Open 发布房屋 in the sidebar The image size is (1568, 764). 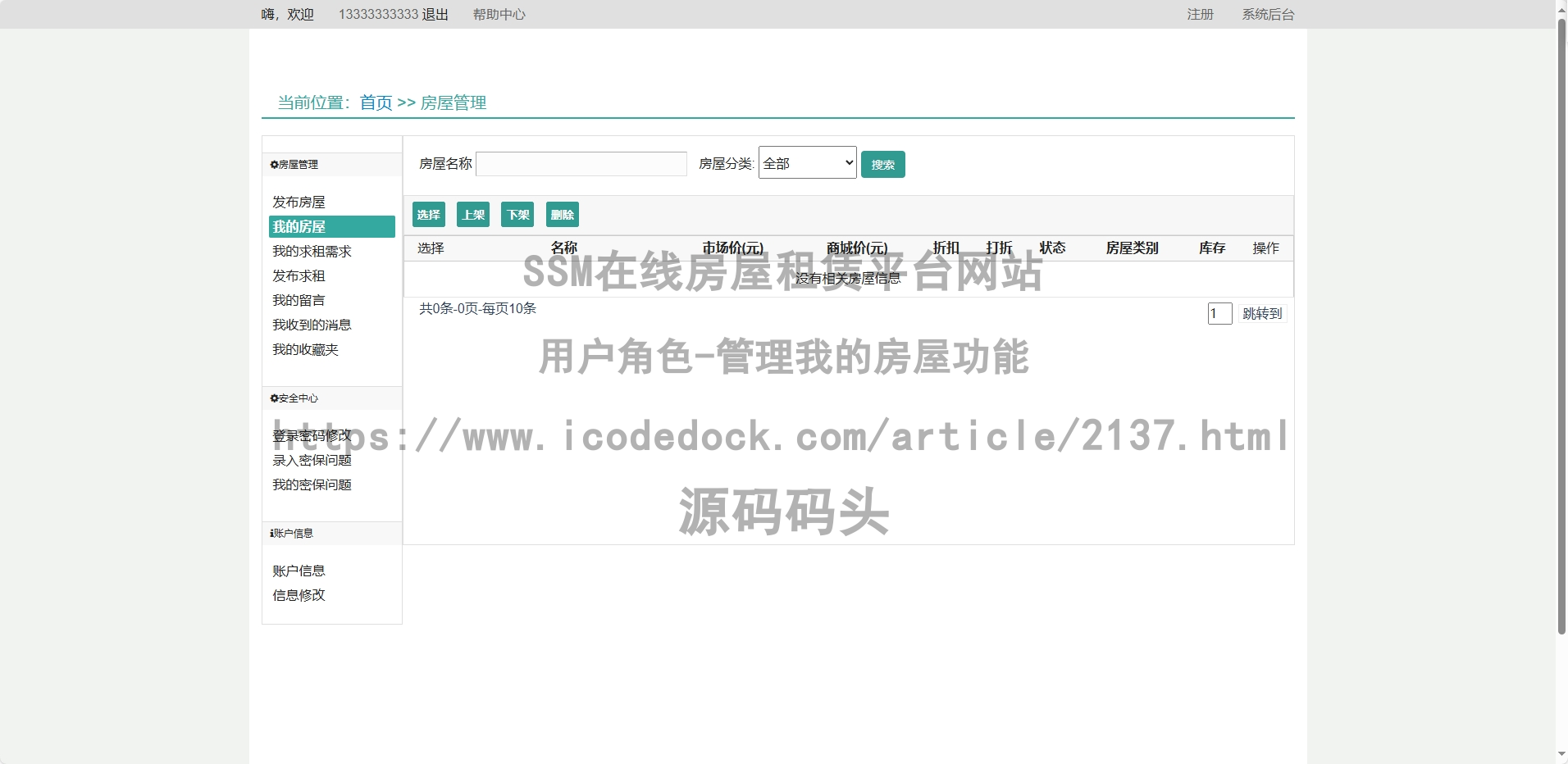point(299,202)
